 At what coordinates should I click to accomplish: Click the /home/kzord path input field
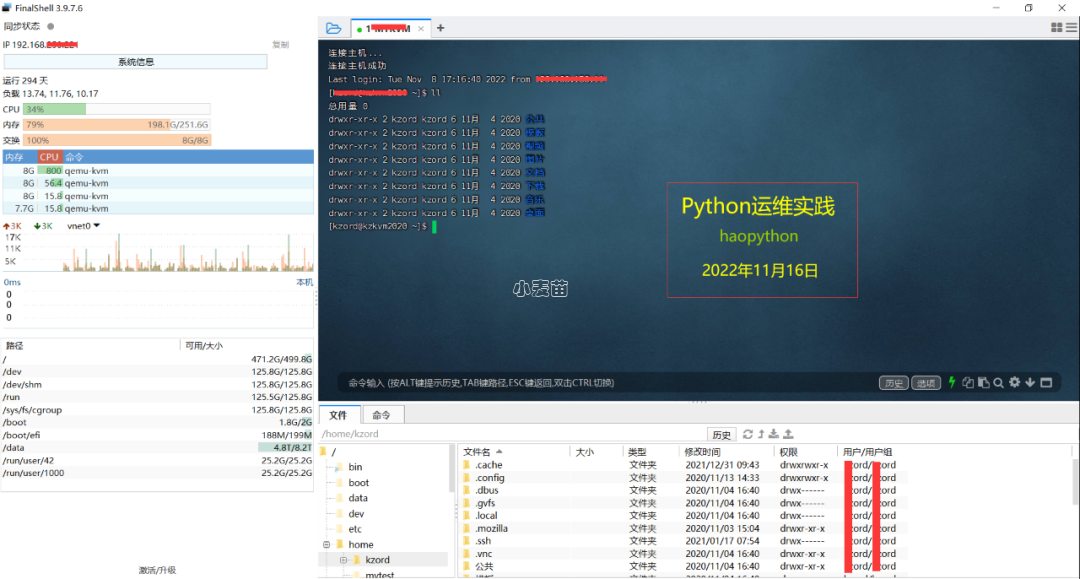pyautogui.click(x=510, y=434)
